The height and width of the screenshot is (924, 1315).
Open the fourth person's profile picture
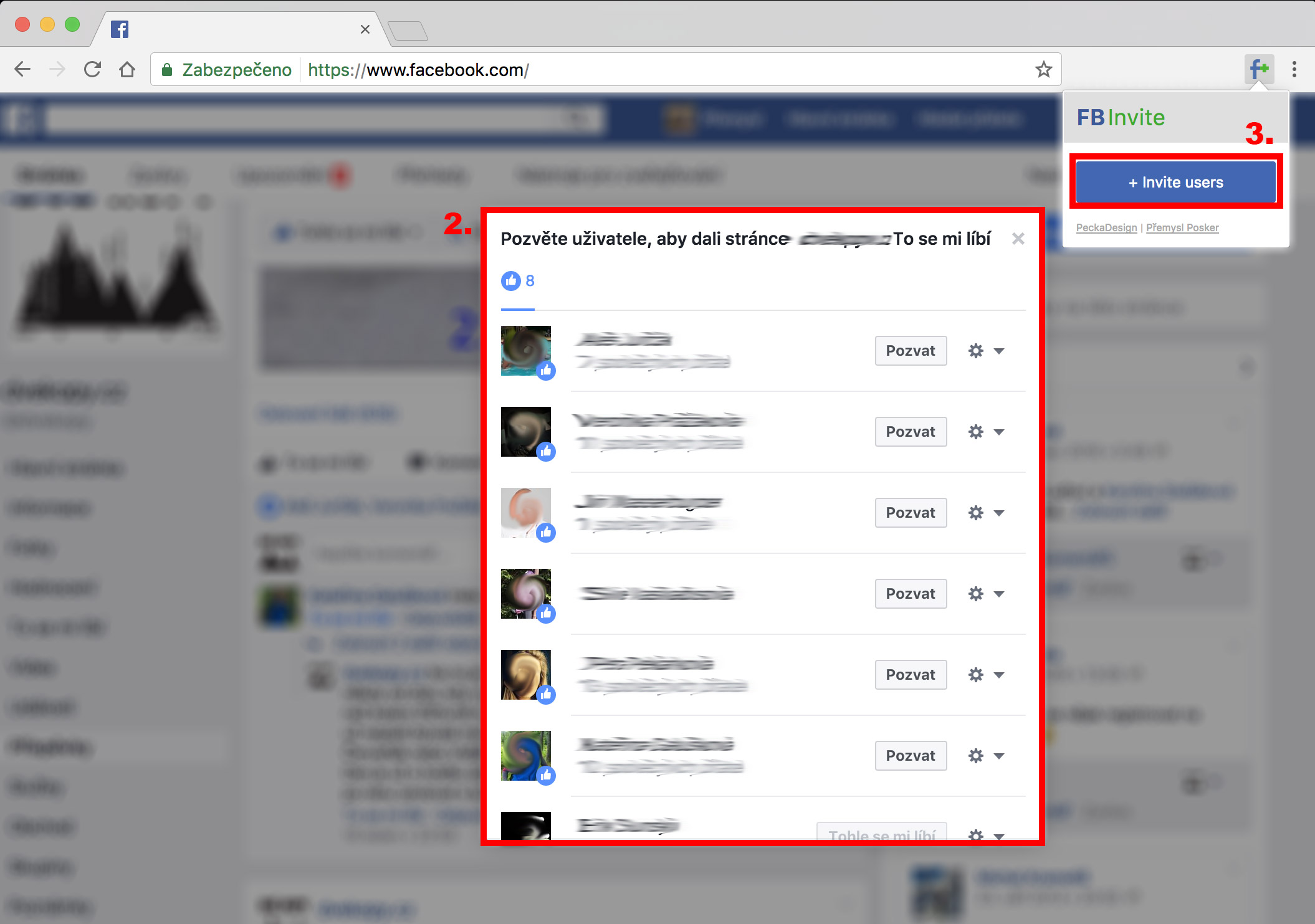click(x=526, y=594)
